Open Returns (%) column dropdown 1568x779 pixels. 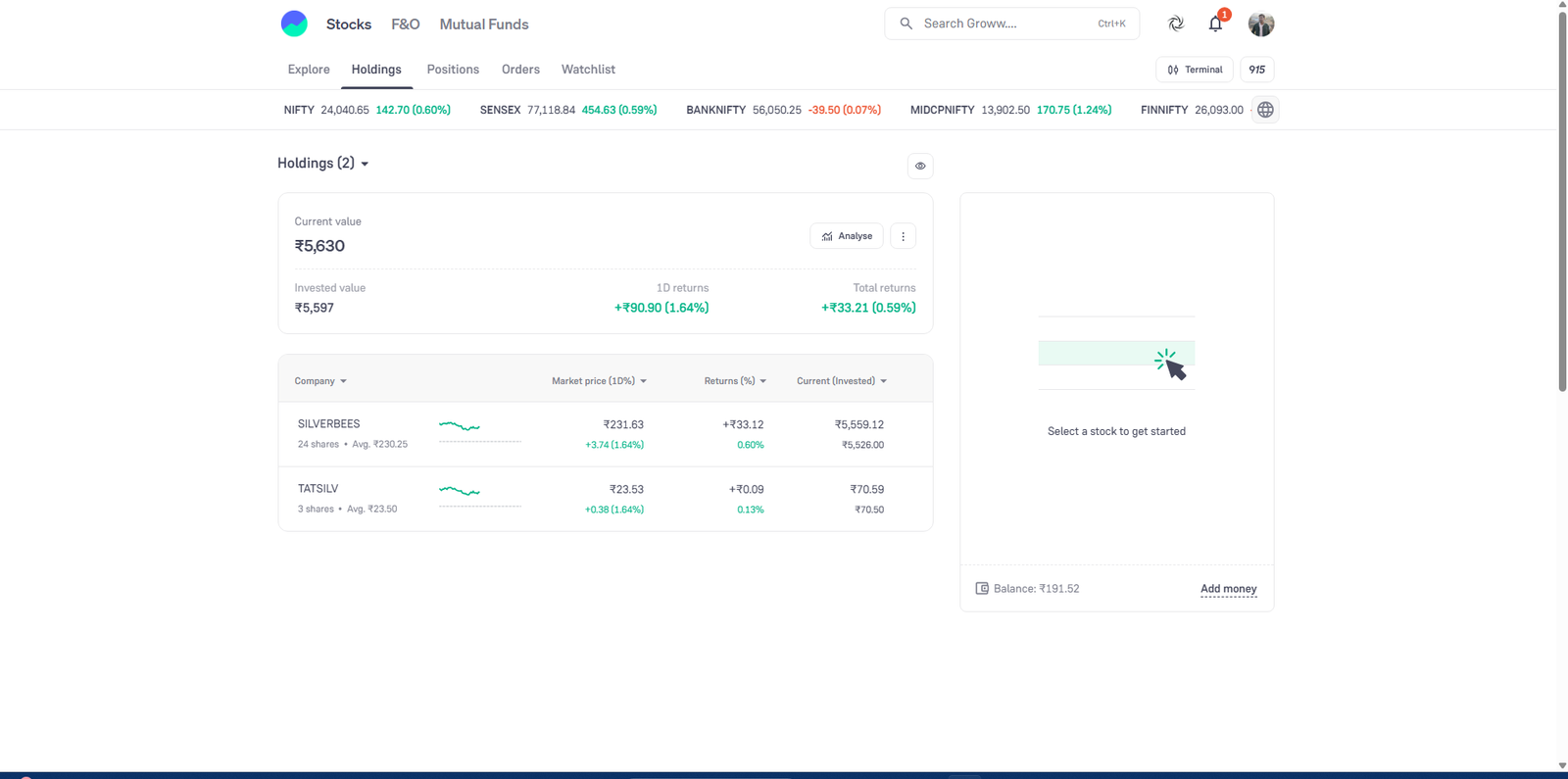click(x=735, y=381)
